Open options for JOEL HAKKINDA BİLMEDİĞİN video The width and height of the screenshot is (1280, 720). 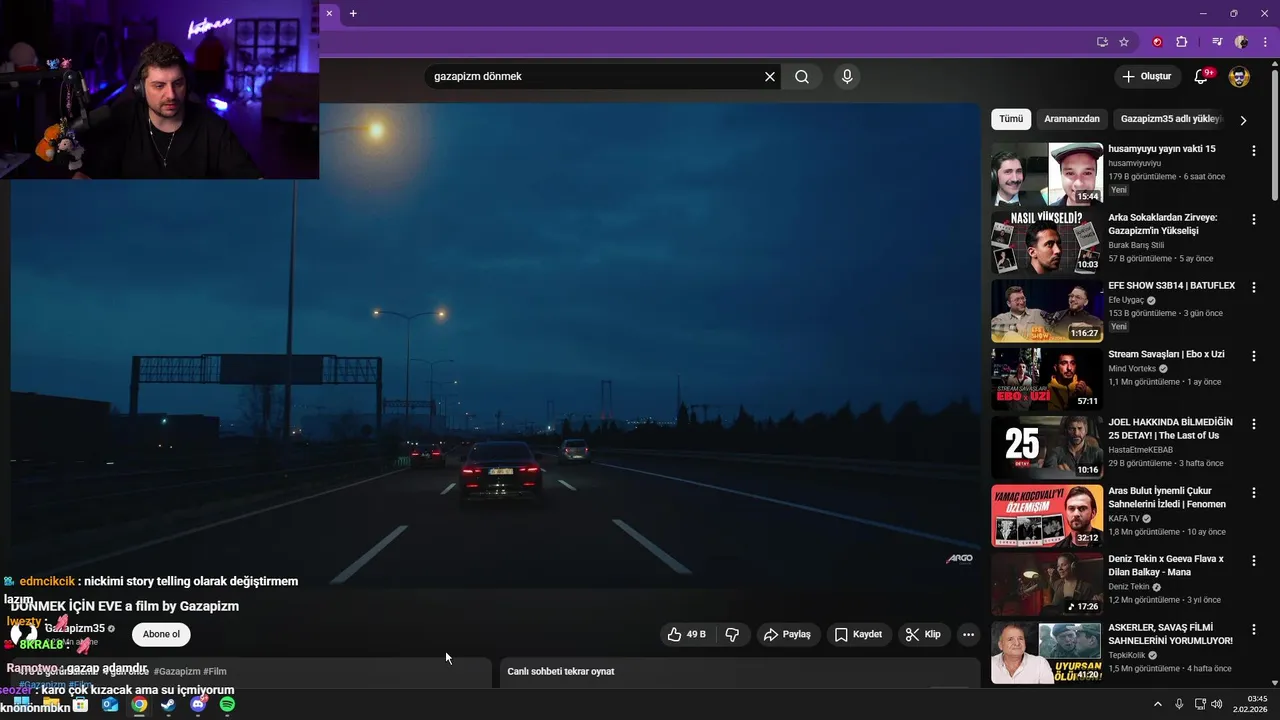point(1253,424)
